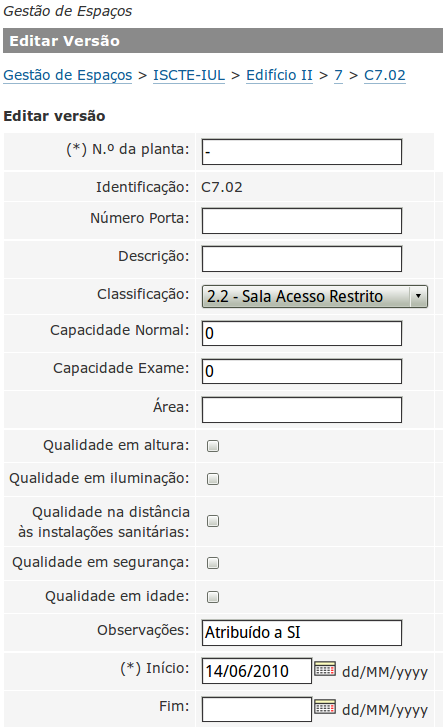Open the Classificação dropdown

[315, 297]
